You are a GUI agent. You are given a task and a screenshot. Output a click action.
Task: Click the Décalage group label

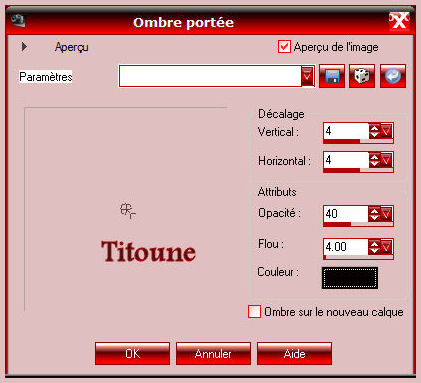click(281, 114)
